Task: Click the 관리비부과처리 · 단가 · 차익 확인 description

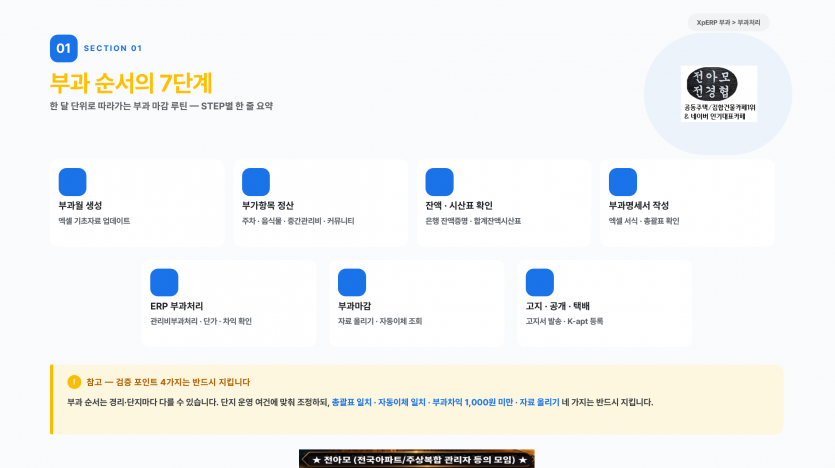Action: 201,321
